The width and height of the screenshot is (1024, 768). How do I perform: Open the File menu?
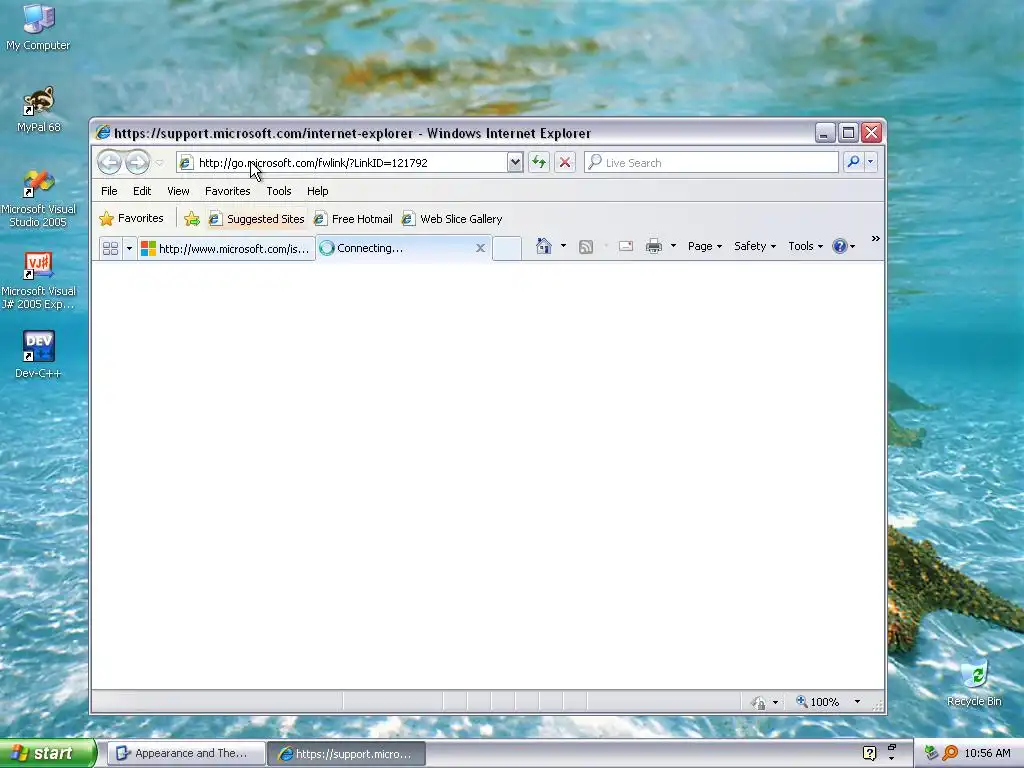pyautogui.click(x=109, y=191)
